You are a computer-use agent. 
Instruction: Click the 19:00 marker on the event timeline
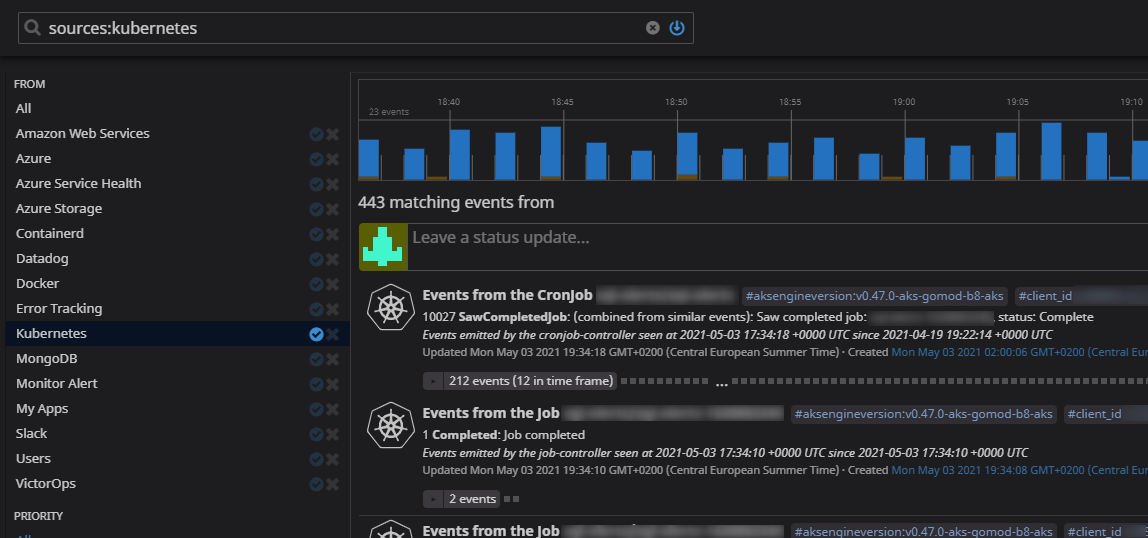coord(904,102)
